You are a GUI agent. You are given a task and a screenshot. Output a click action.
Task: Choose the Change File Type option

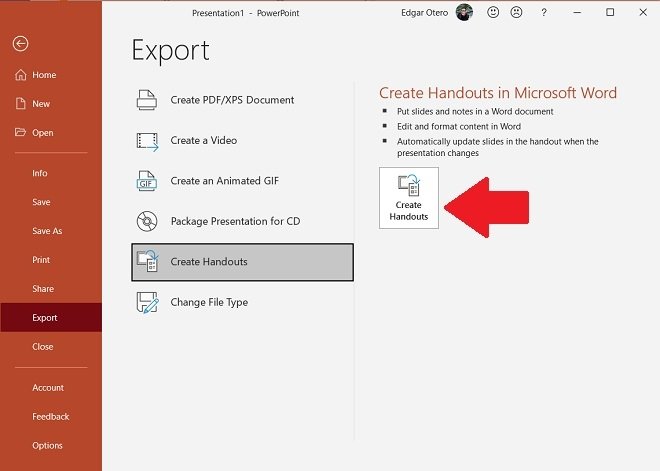point(242,302)
